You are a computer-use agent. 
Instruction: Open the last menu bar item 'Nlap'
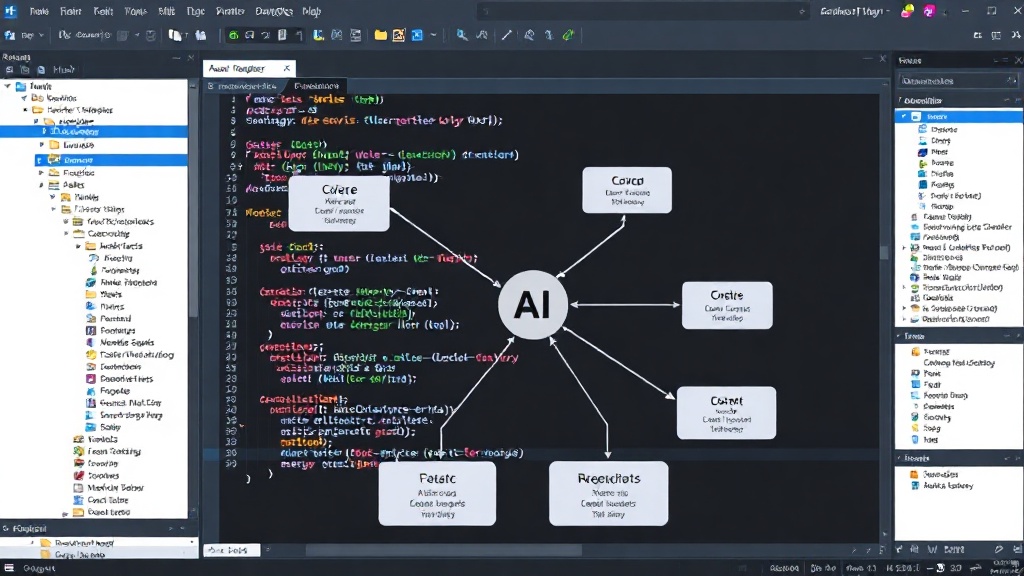pos(312,11)
